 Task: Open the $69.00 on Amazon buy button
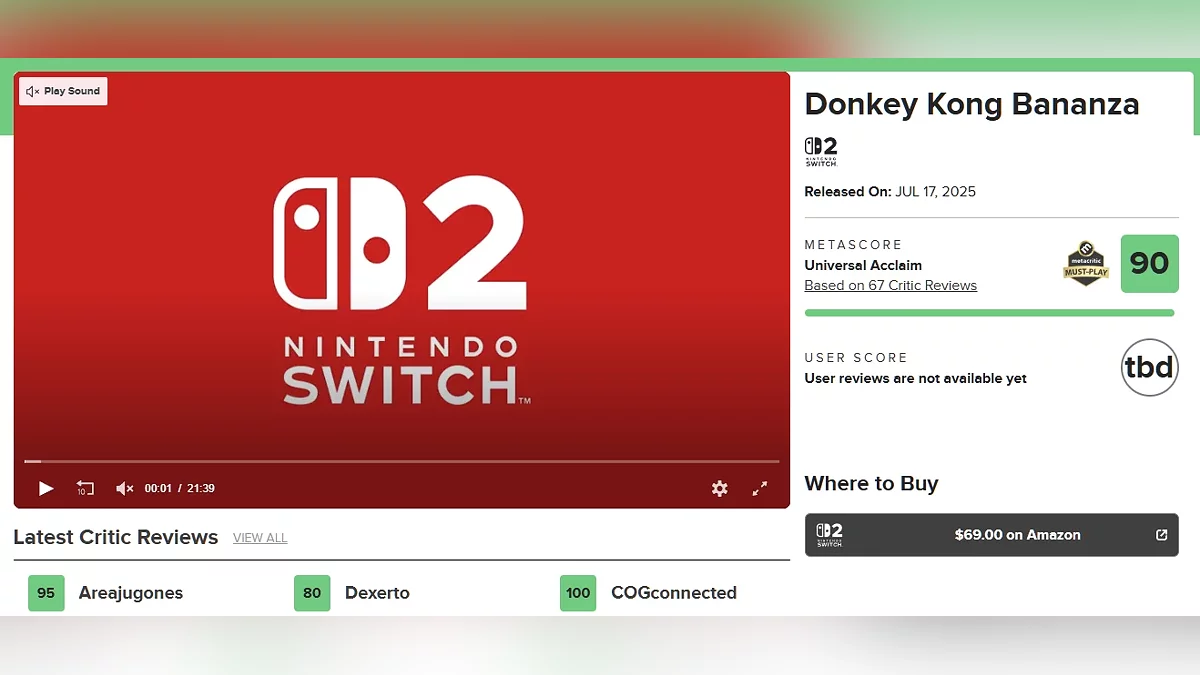click(992, 535)
